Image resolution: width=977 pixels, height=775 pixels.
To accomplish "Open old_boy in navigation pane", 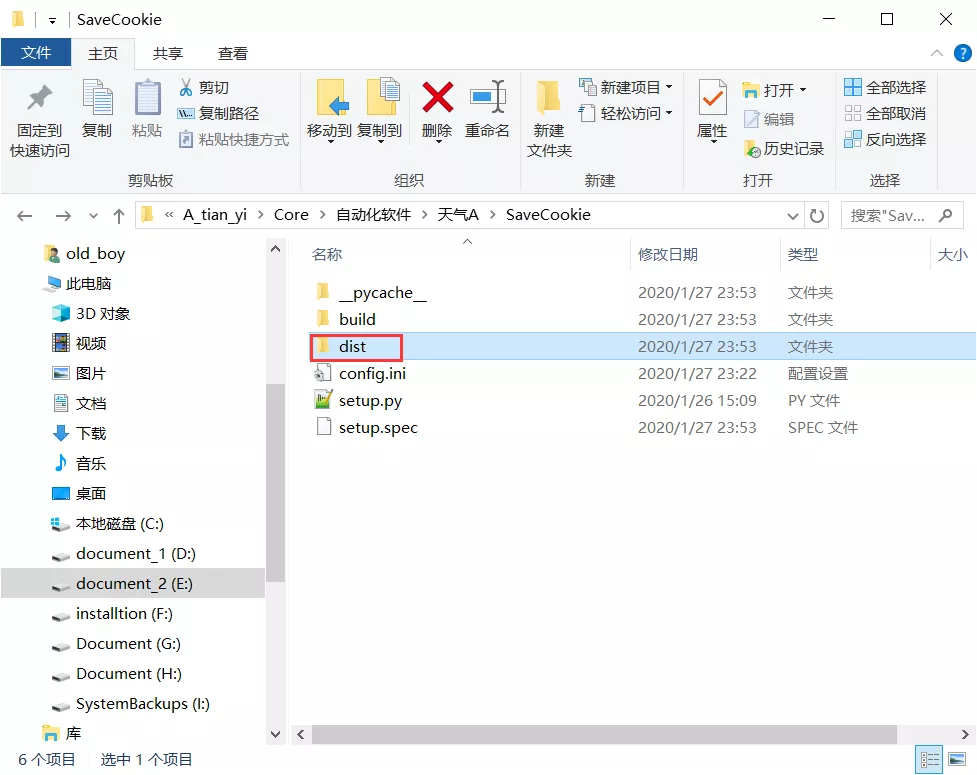I will 85,254.
